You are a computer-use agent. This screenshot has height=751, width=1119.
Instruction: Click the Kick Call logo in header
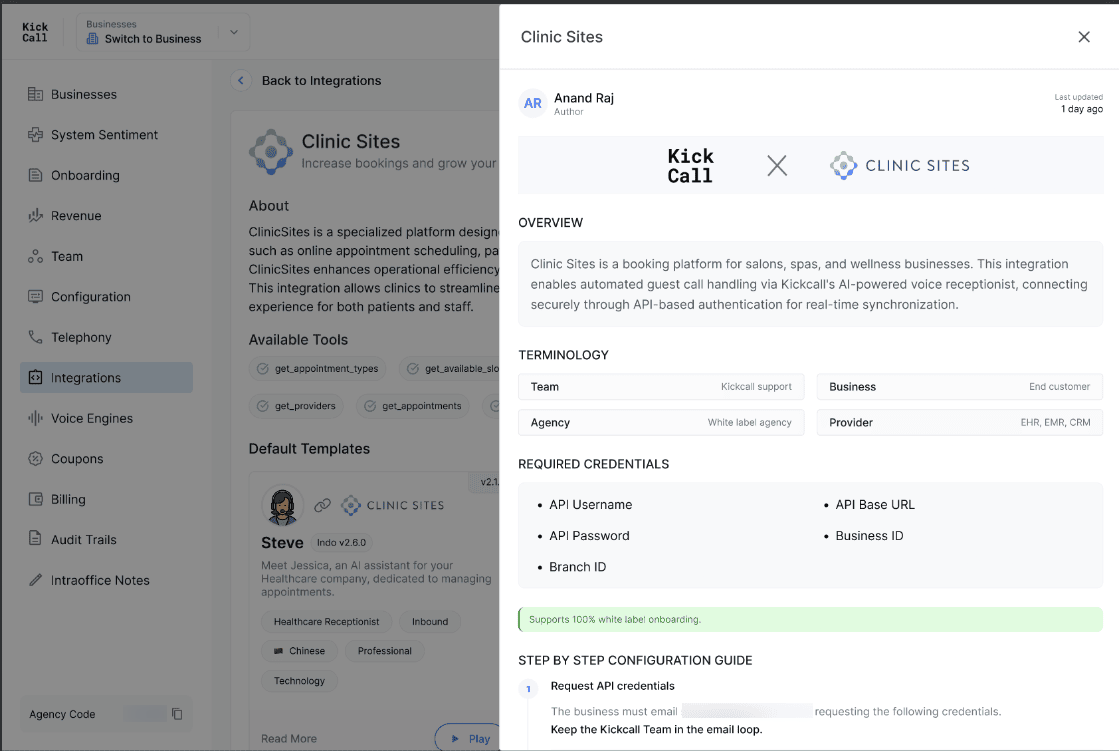pos(34,32)
